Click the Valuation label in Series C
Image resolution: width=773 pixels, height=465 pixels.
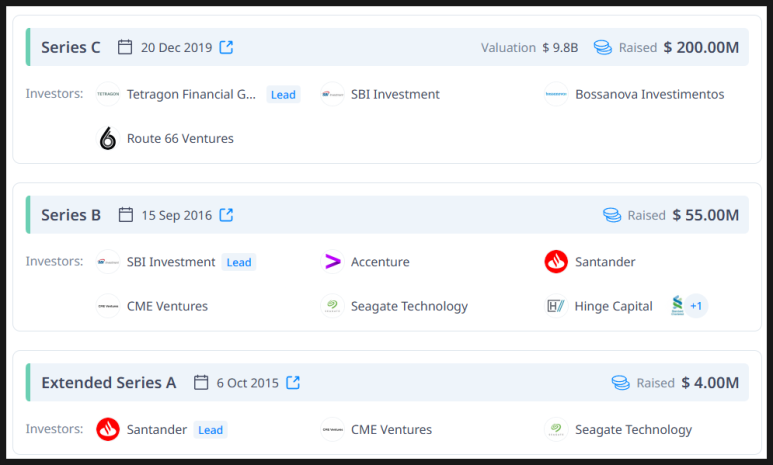point(508,48)
